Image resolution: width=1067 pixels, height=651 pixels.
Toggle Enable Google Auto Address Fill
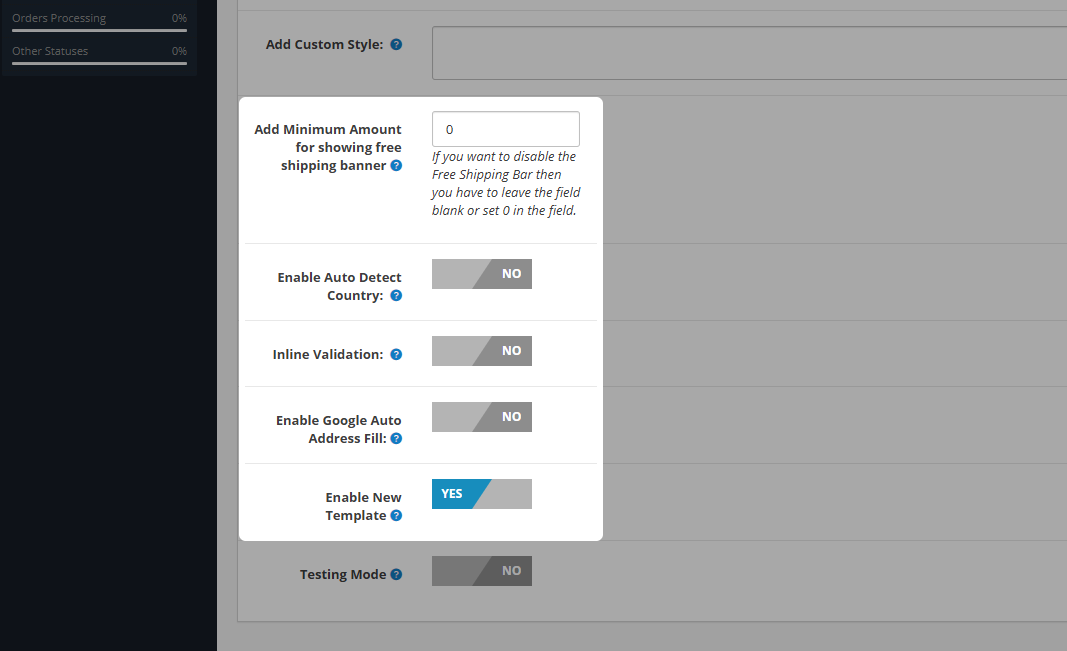pos(481,417)
